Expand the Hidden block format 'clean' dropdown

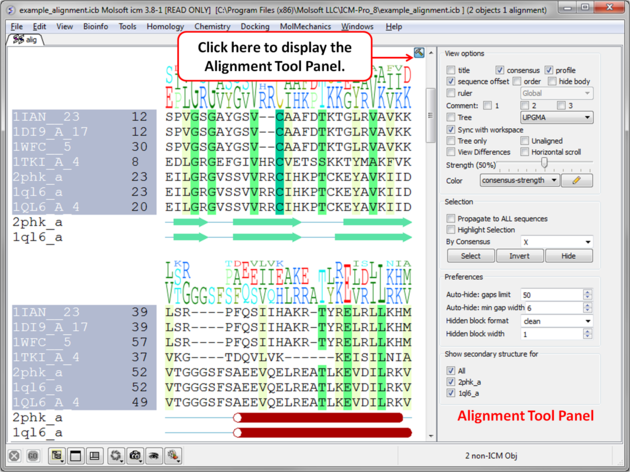(556, 321)
